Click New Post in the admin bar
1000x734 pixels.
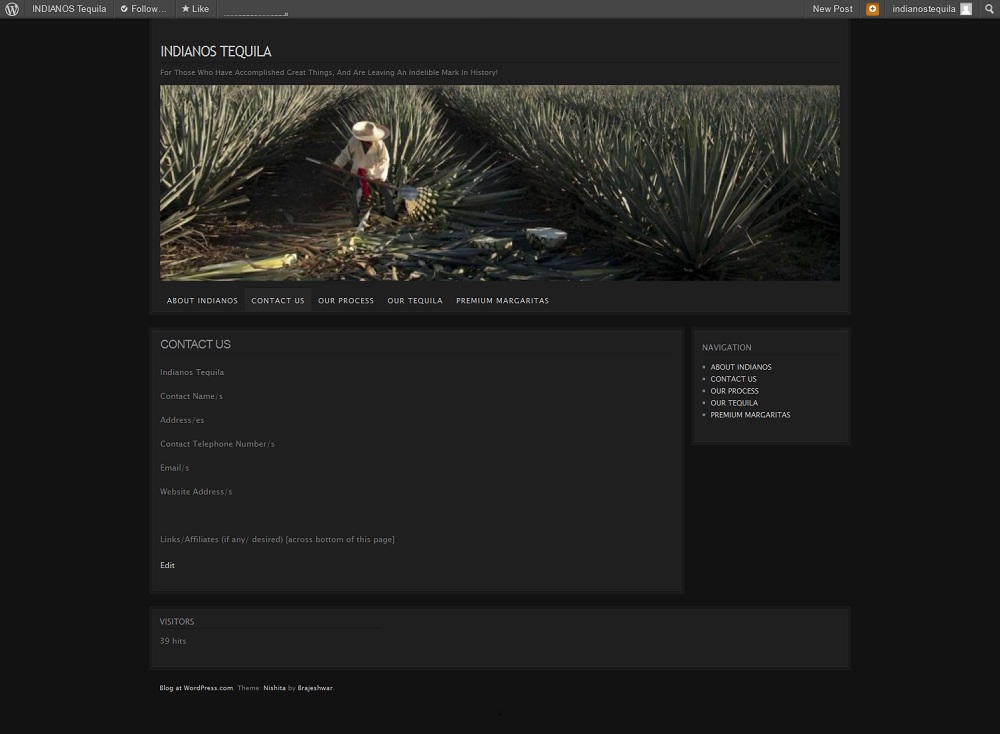pyautogui.click(x=832, y=9)
